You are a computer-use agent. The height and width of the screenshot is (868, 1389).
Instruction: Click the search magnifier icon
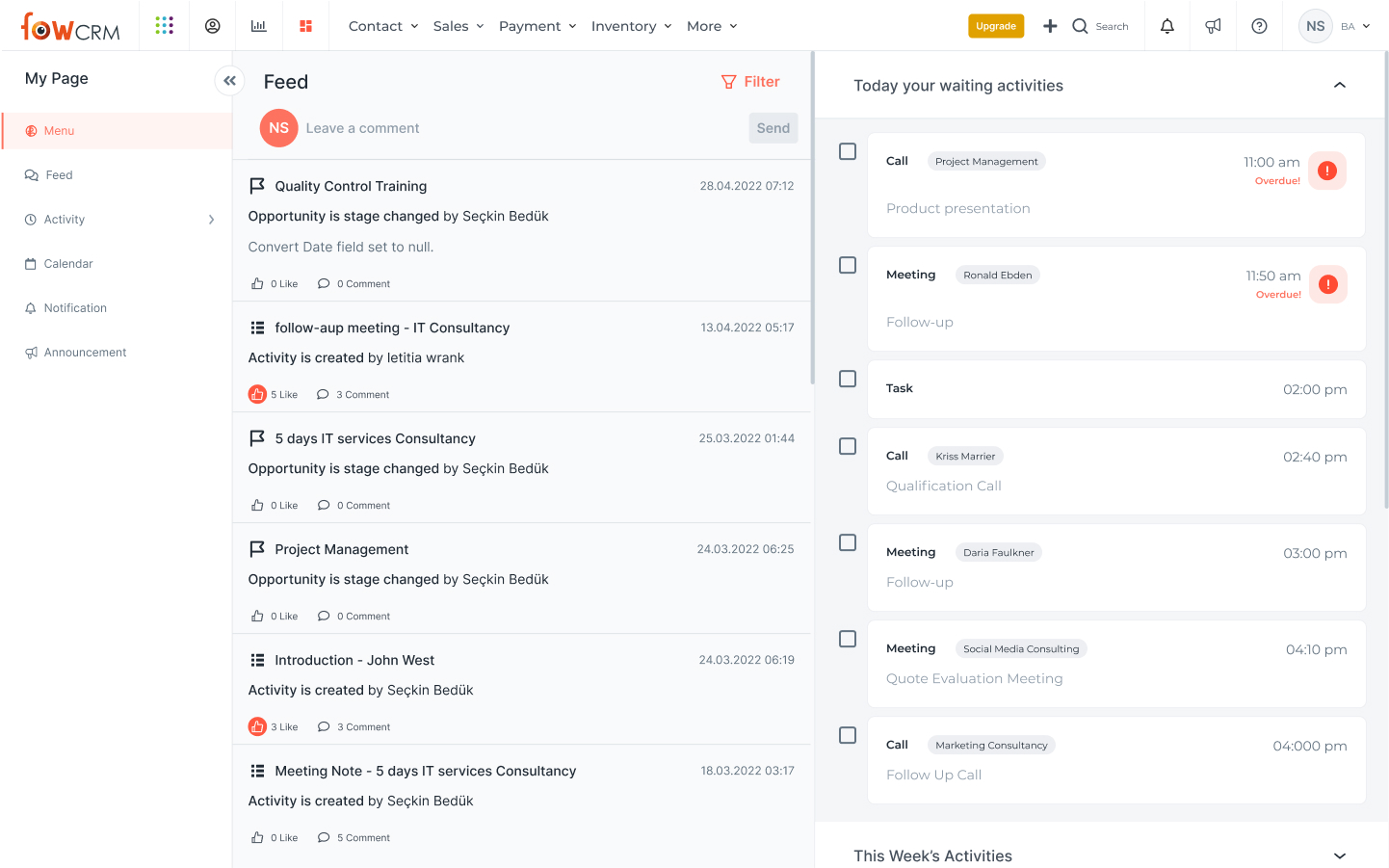tap(1080, 26)
